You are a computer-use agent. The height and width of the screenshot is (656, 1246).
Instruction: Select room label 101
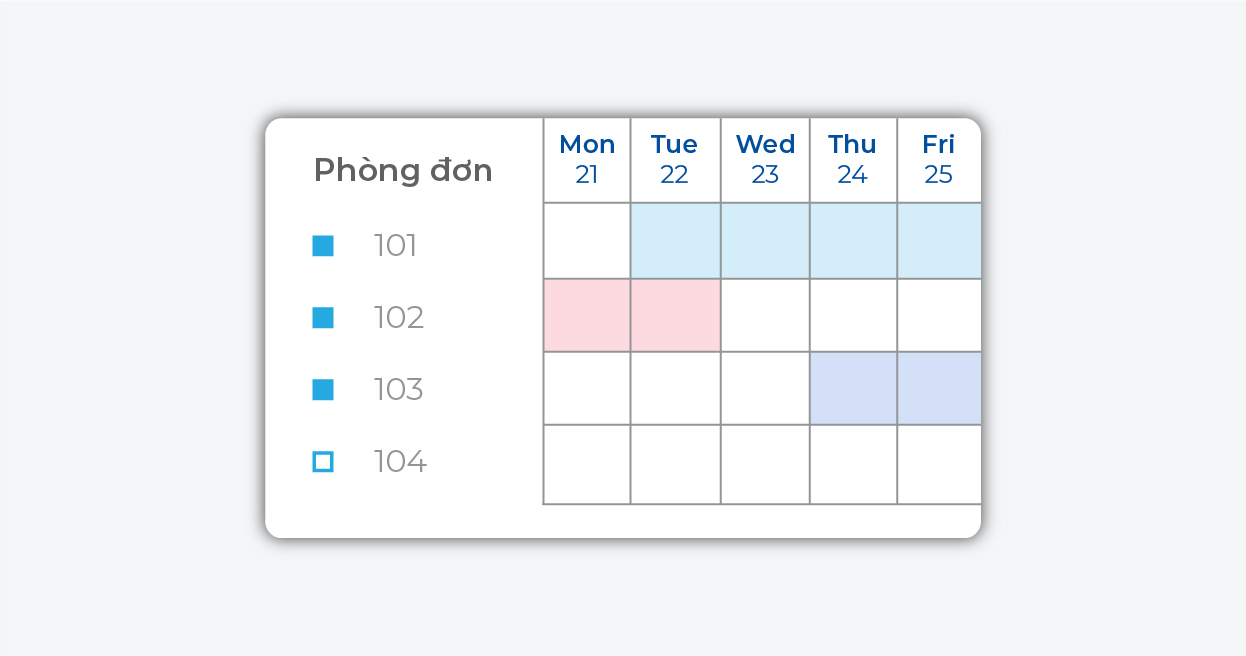pyautogui.click(x=395, y=246)
